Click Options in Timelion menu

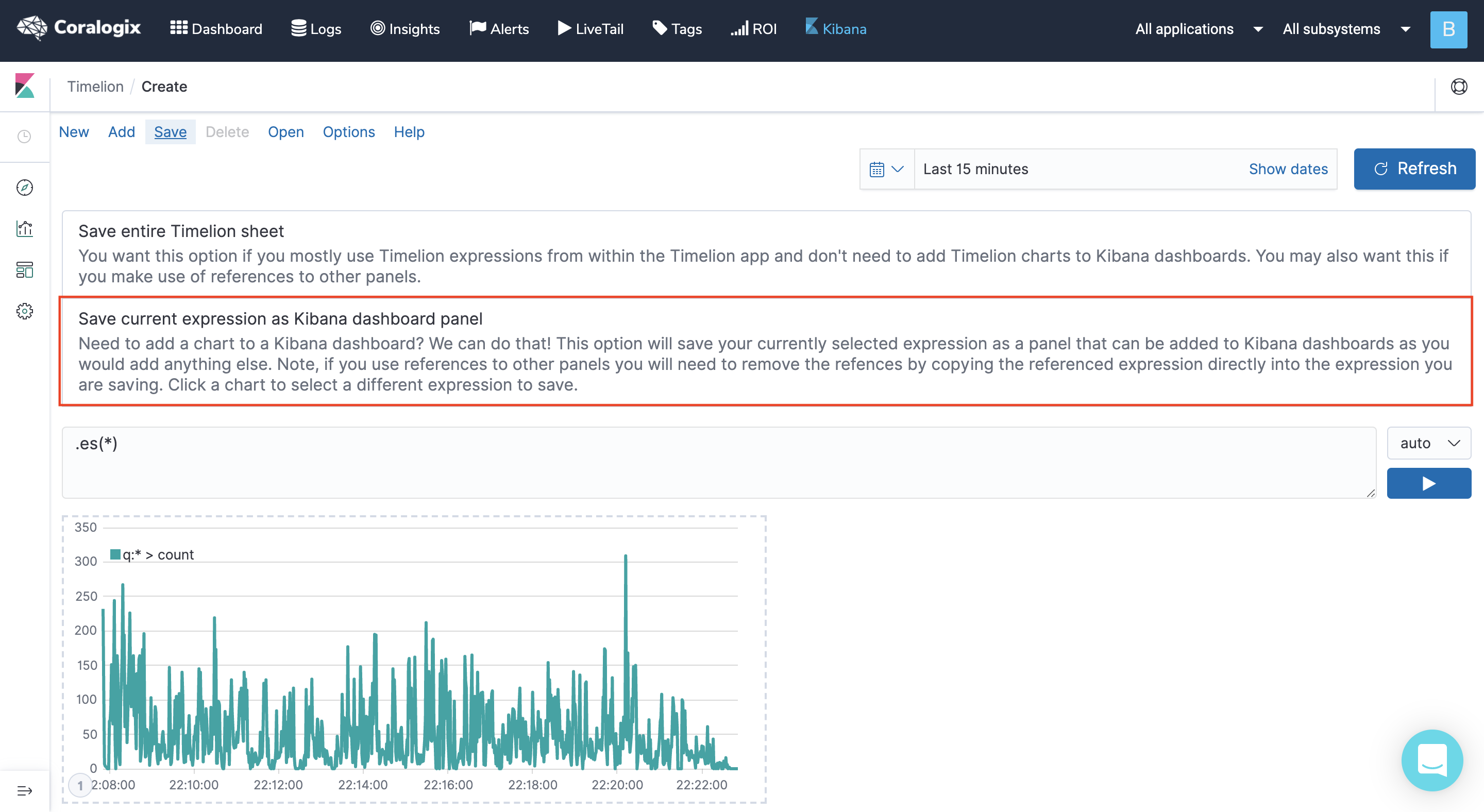[x=348, y=132]
